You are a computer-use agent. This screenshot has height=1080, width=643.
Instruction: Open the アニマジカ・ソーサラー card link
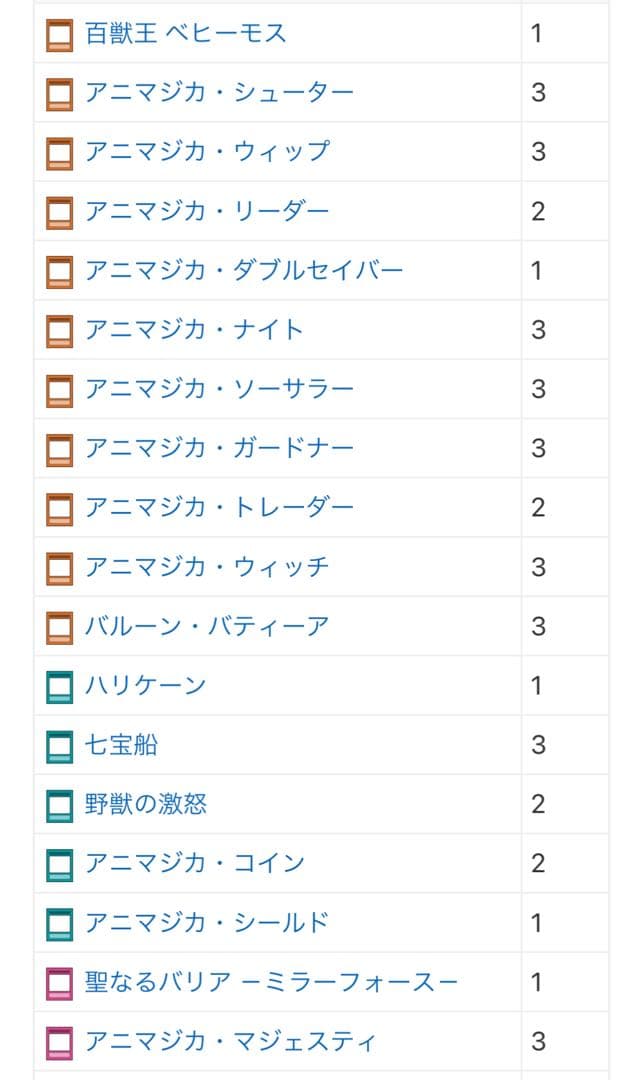pyautogui.click(x=219, y=389)
